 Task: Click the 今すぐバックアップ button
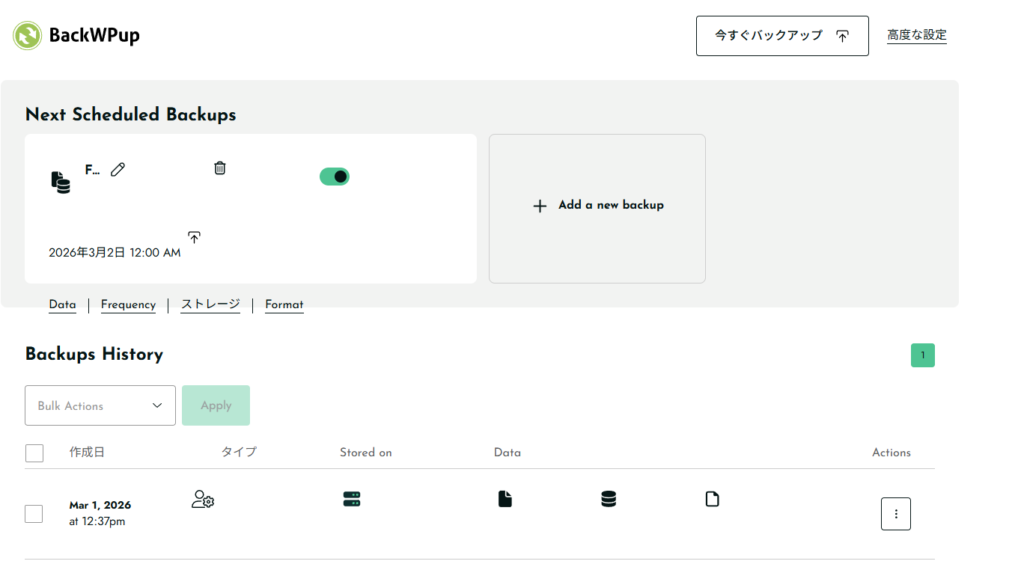pos(782,36)
